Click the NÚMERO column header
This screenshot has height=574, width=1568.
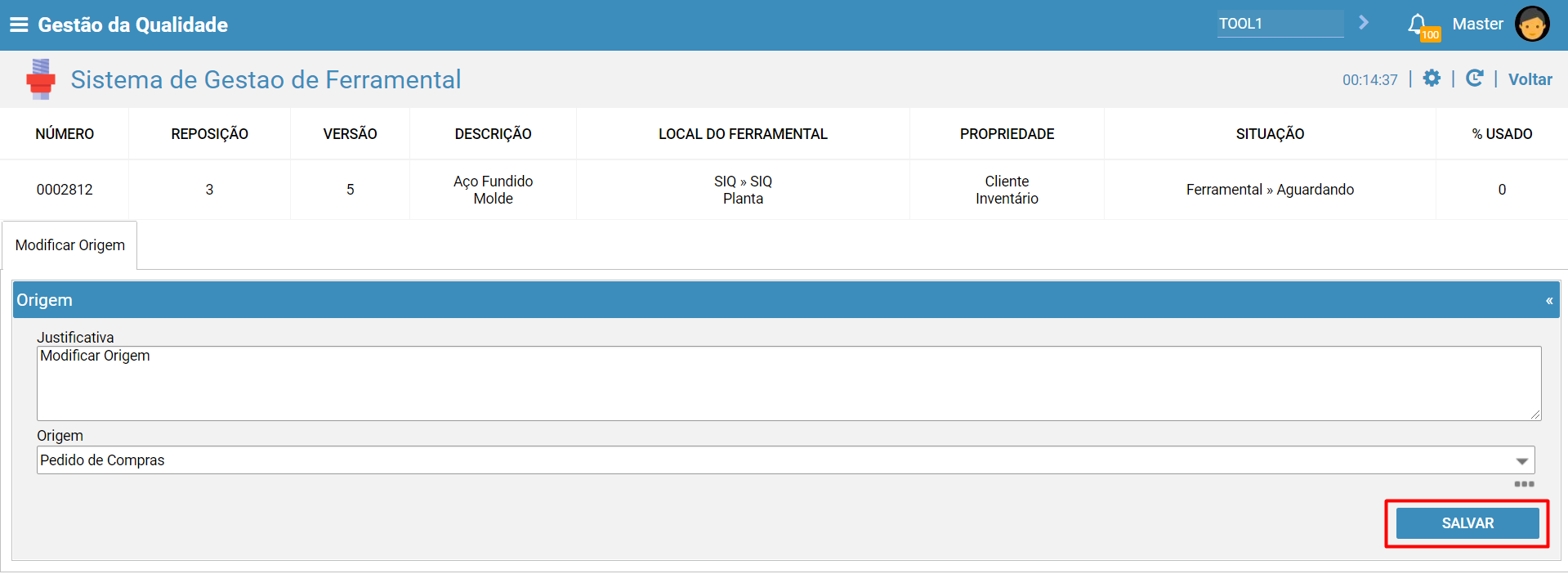[65, 134]
